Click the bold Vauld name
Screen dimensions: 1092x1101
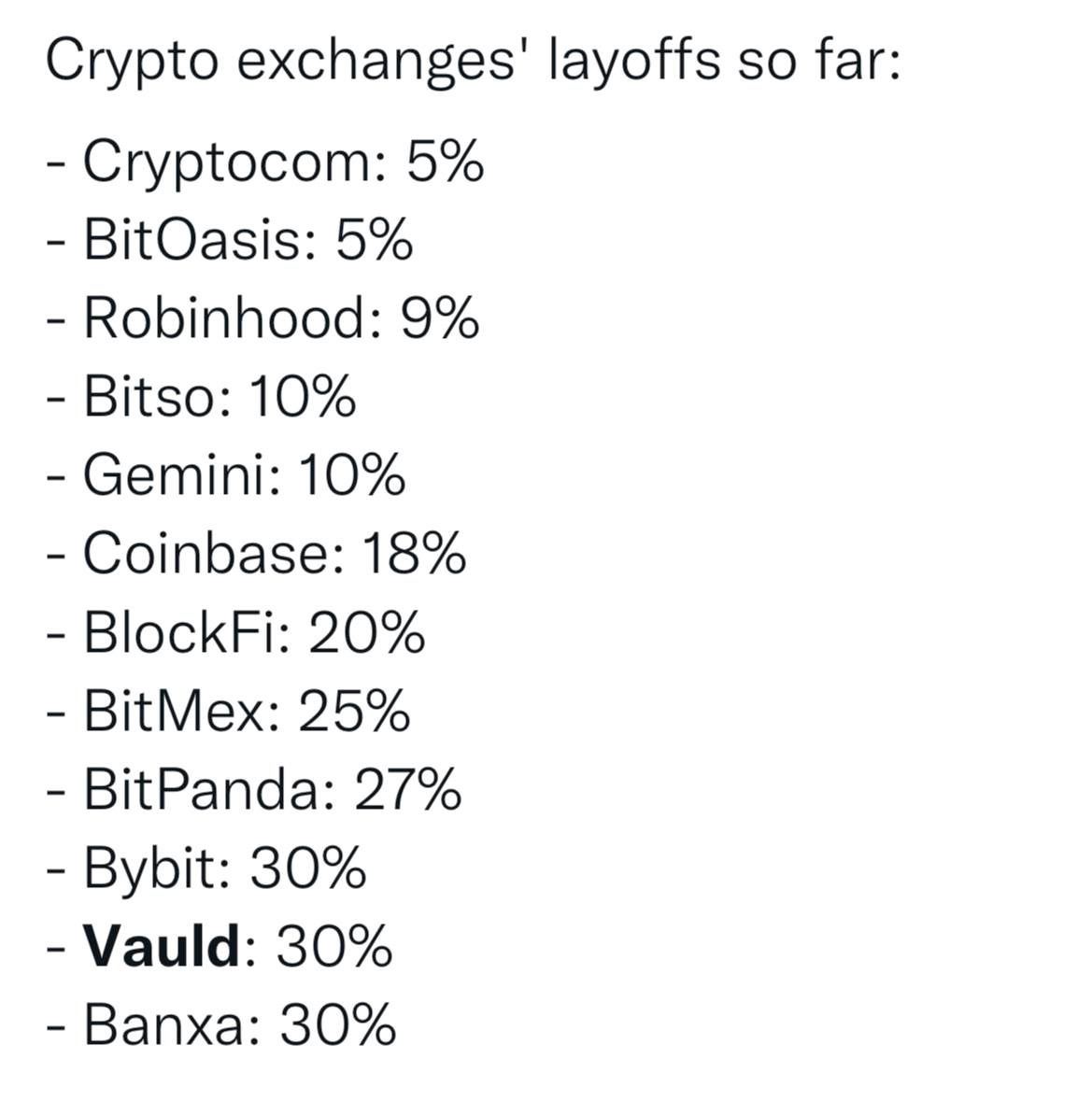pyautogui.click(x=163, y=947)
